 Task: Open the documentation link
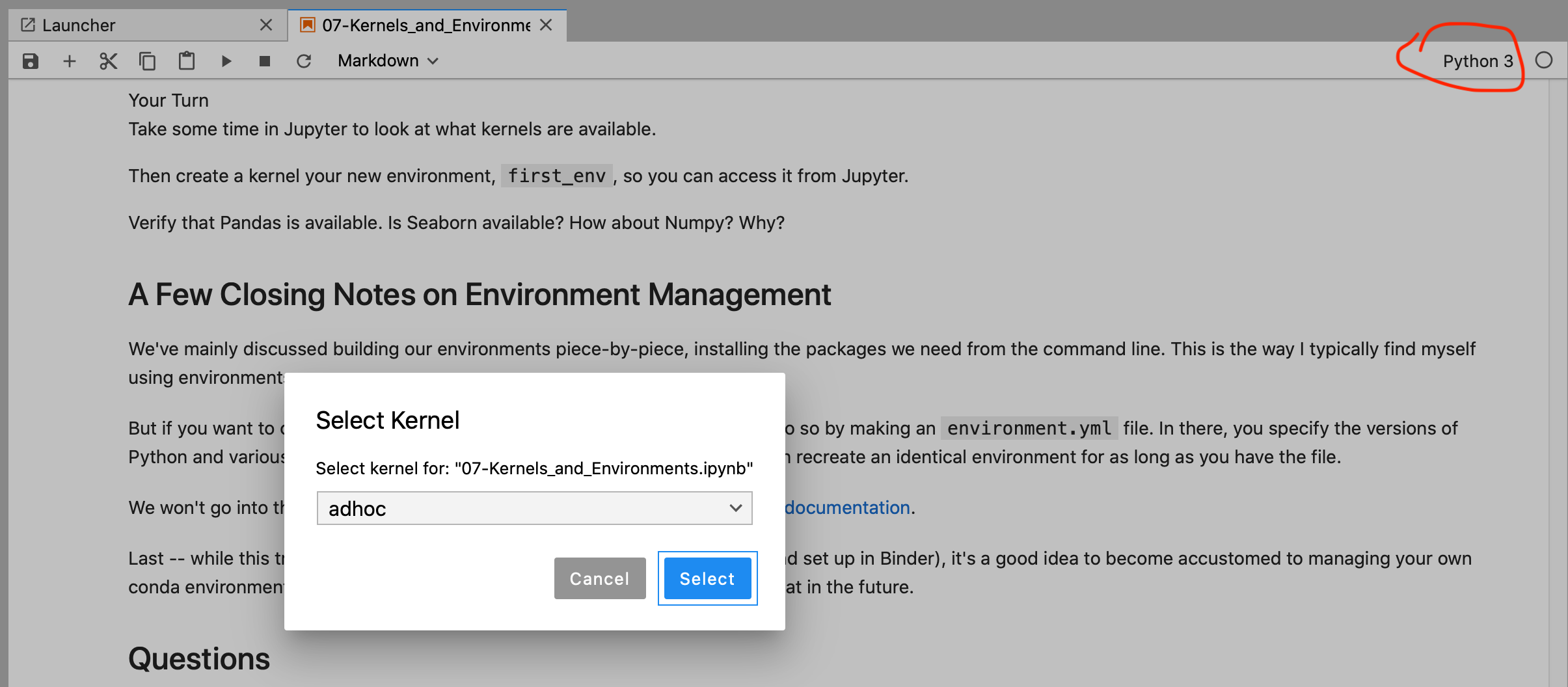(x=847, y=507)
